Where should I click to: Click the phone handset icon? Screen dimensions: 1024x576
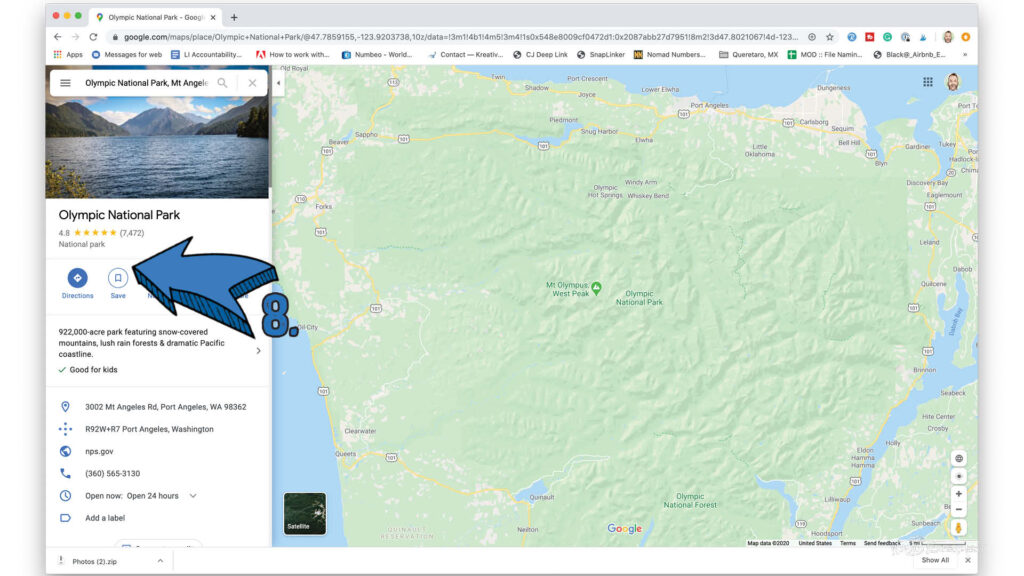click(65, 473)
